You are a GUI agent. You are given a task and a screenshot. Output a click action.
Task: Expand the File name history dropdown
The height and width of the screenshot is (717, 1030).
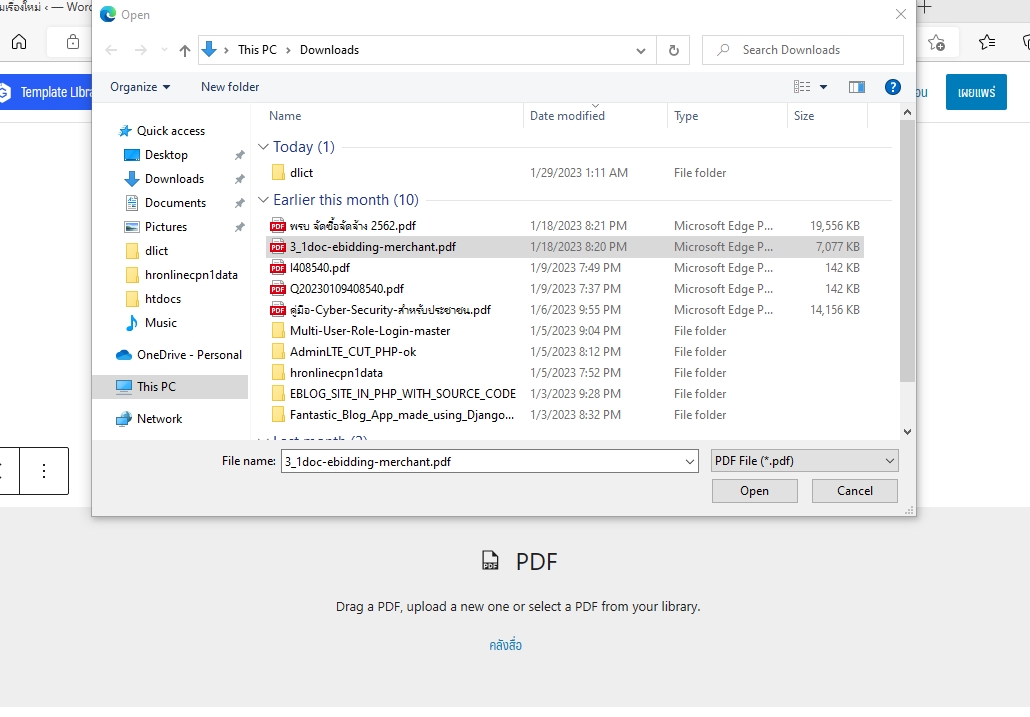(689, 461)
